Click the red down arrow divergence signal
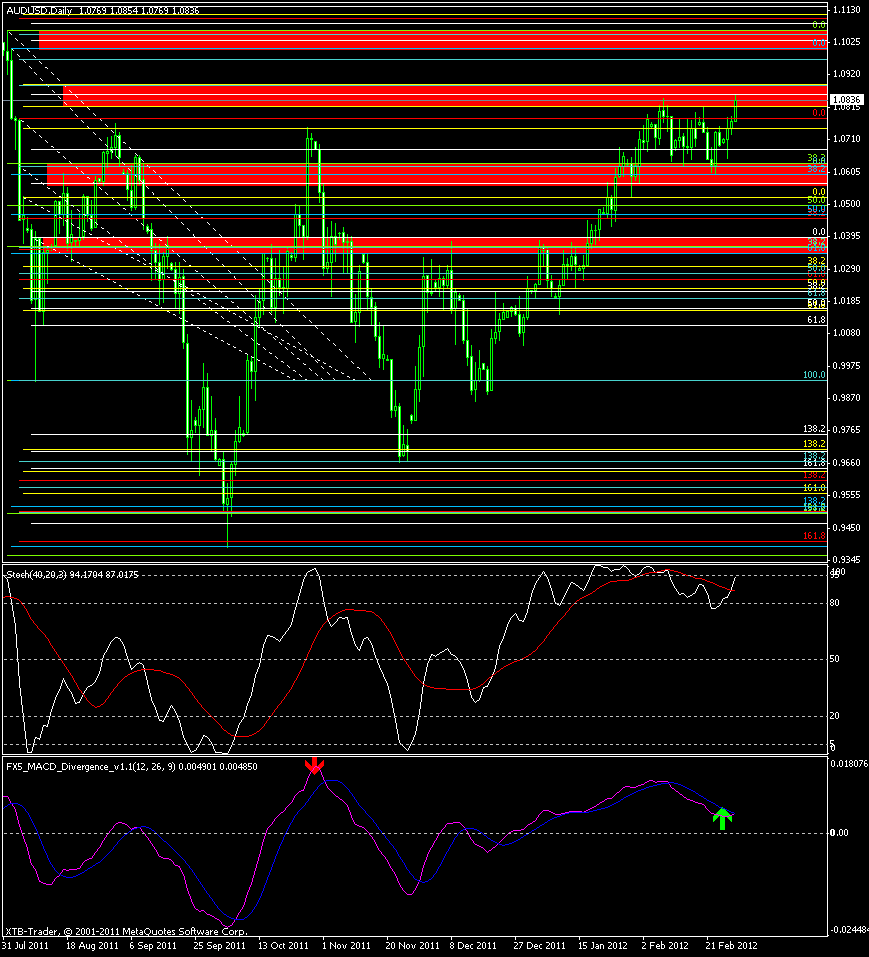 coord(314,766)
